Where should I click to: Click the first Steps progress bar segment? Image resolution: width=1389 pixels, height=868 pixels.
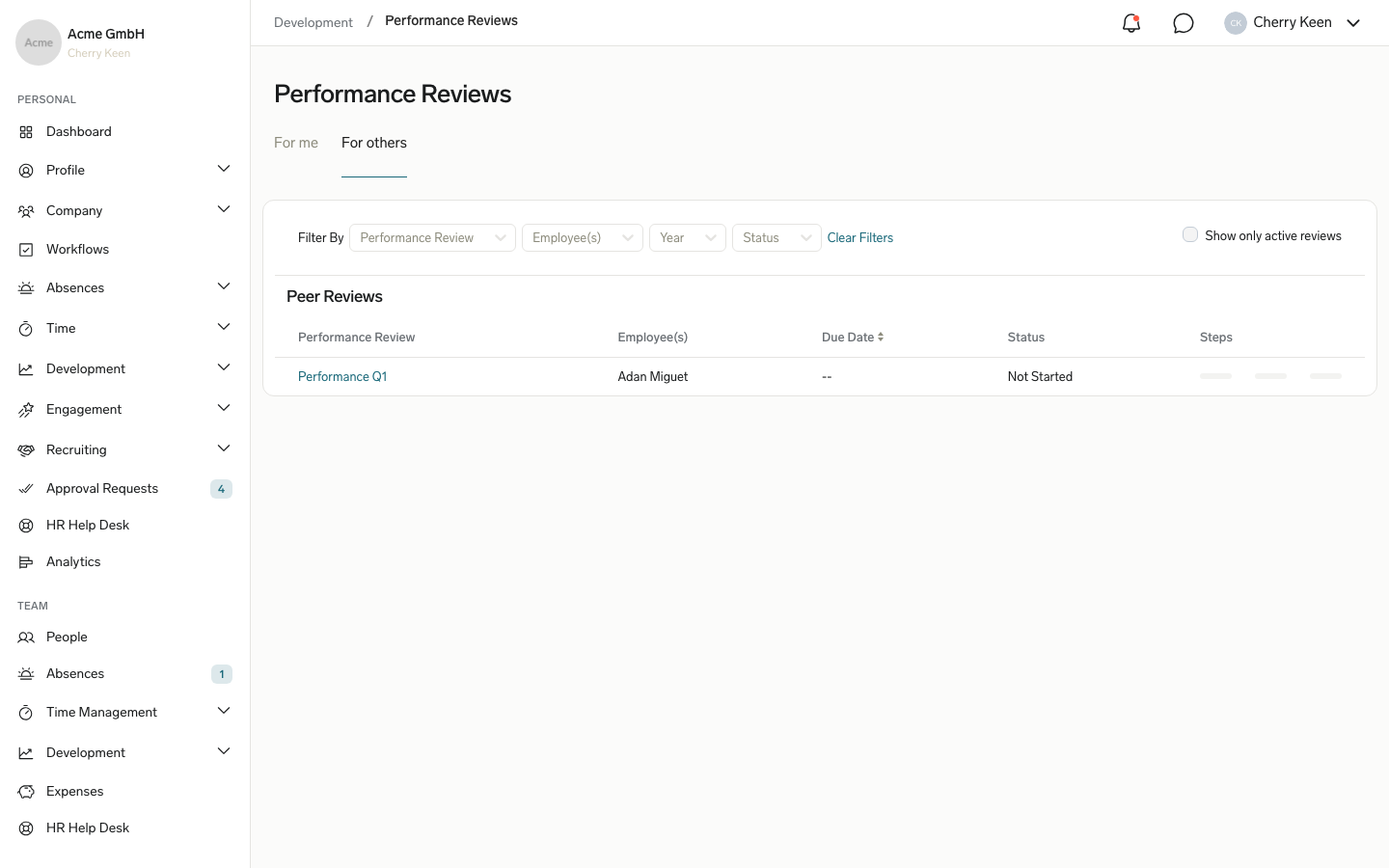(x=1215, y=376)
